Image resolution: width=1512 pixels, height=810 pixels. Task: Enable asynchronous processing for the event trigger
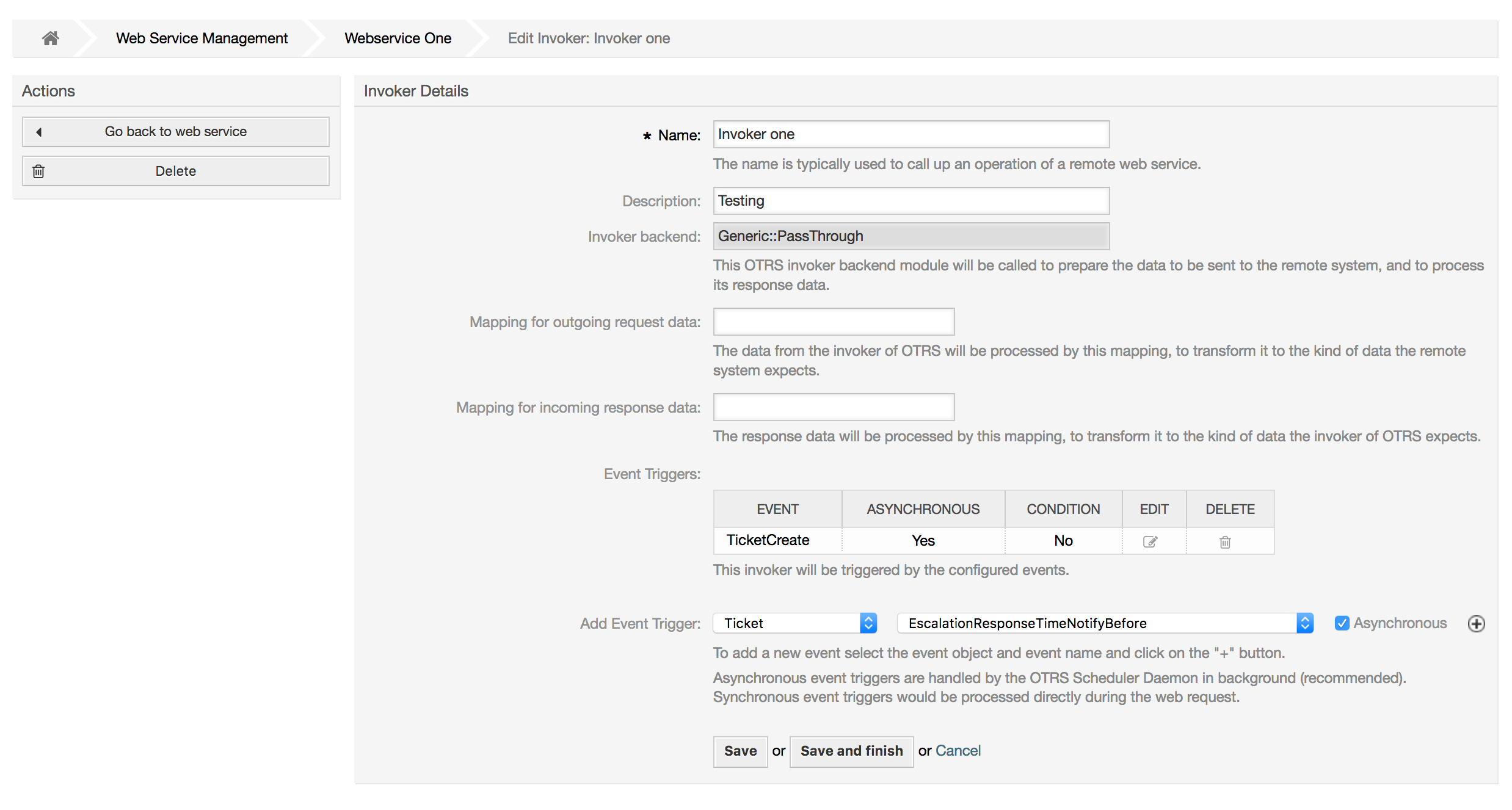click(1340, 623)
